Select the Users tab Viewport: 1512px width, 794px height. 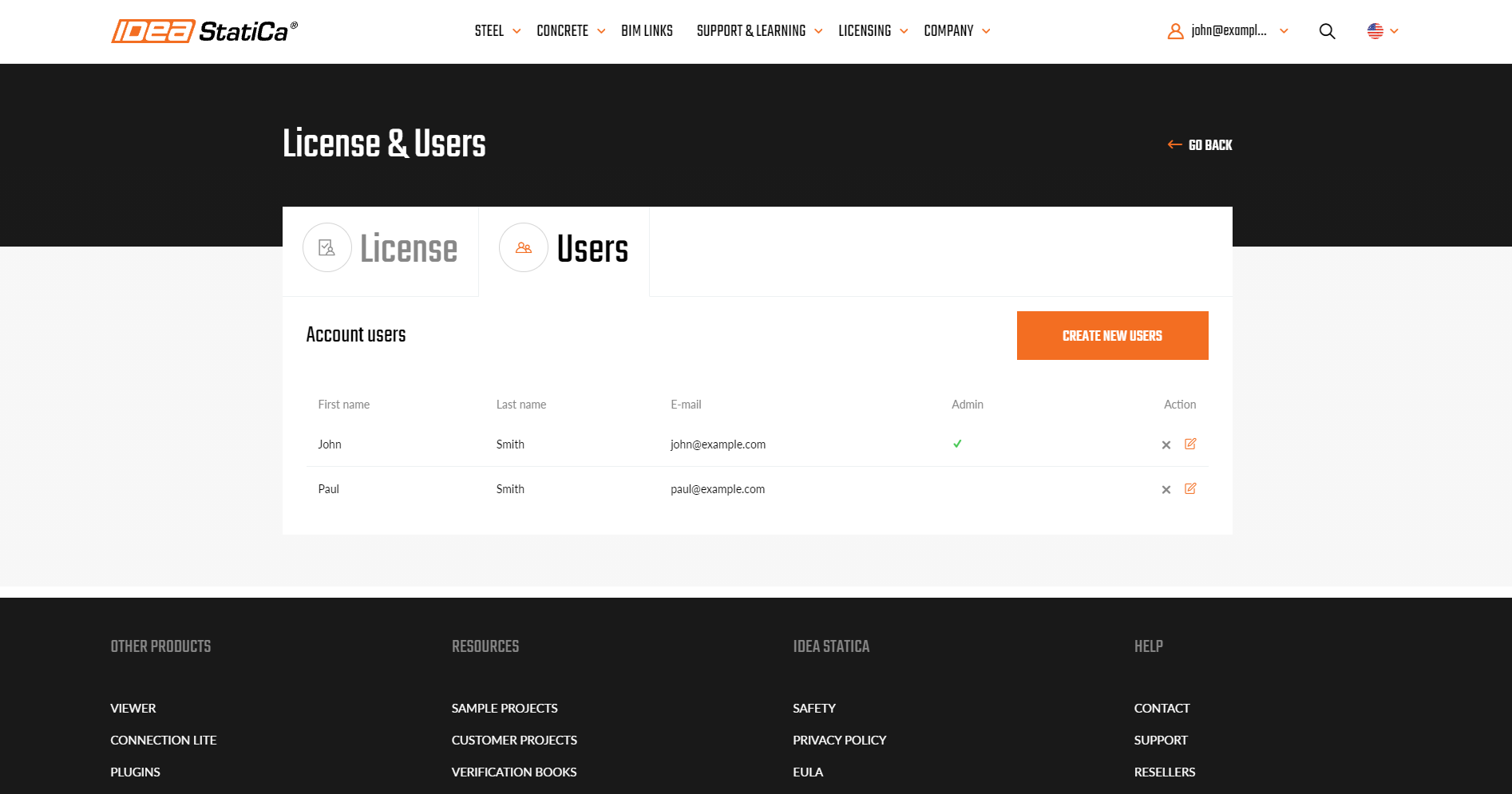(x=592, y=249)
